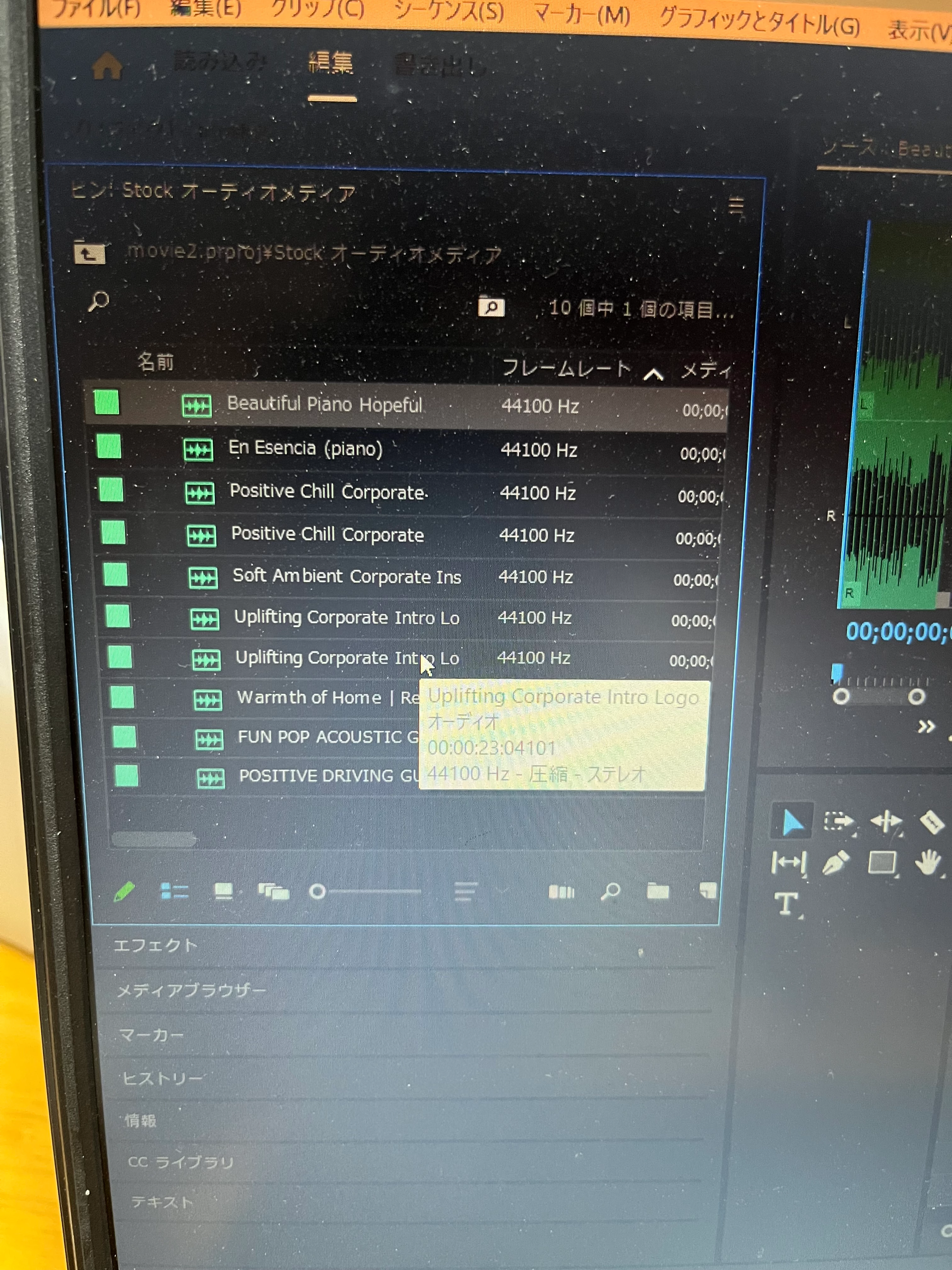Click the Home icon in header
The height and width of the screenshot is (1270, 952).
tap(107, 66)
